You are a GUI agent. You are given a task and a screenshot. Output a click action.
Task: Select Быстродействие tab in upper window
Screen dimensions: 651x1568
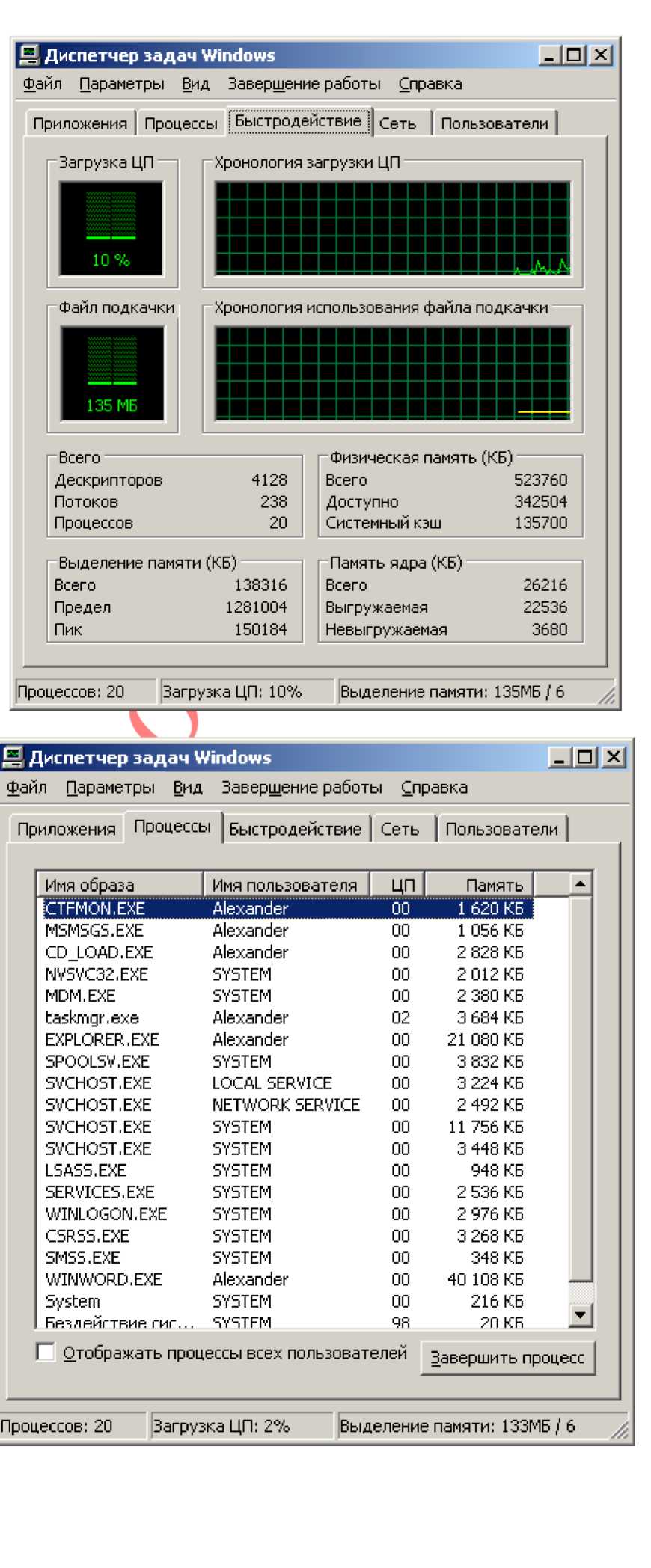299,121
